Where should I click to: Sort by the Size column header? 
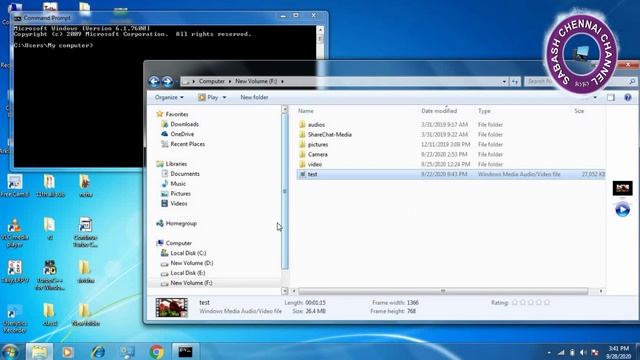[579, 111]
